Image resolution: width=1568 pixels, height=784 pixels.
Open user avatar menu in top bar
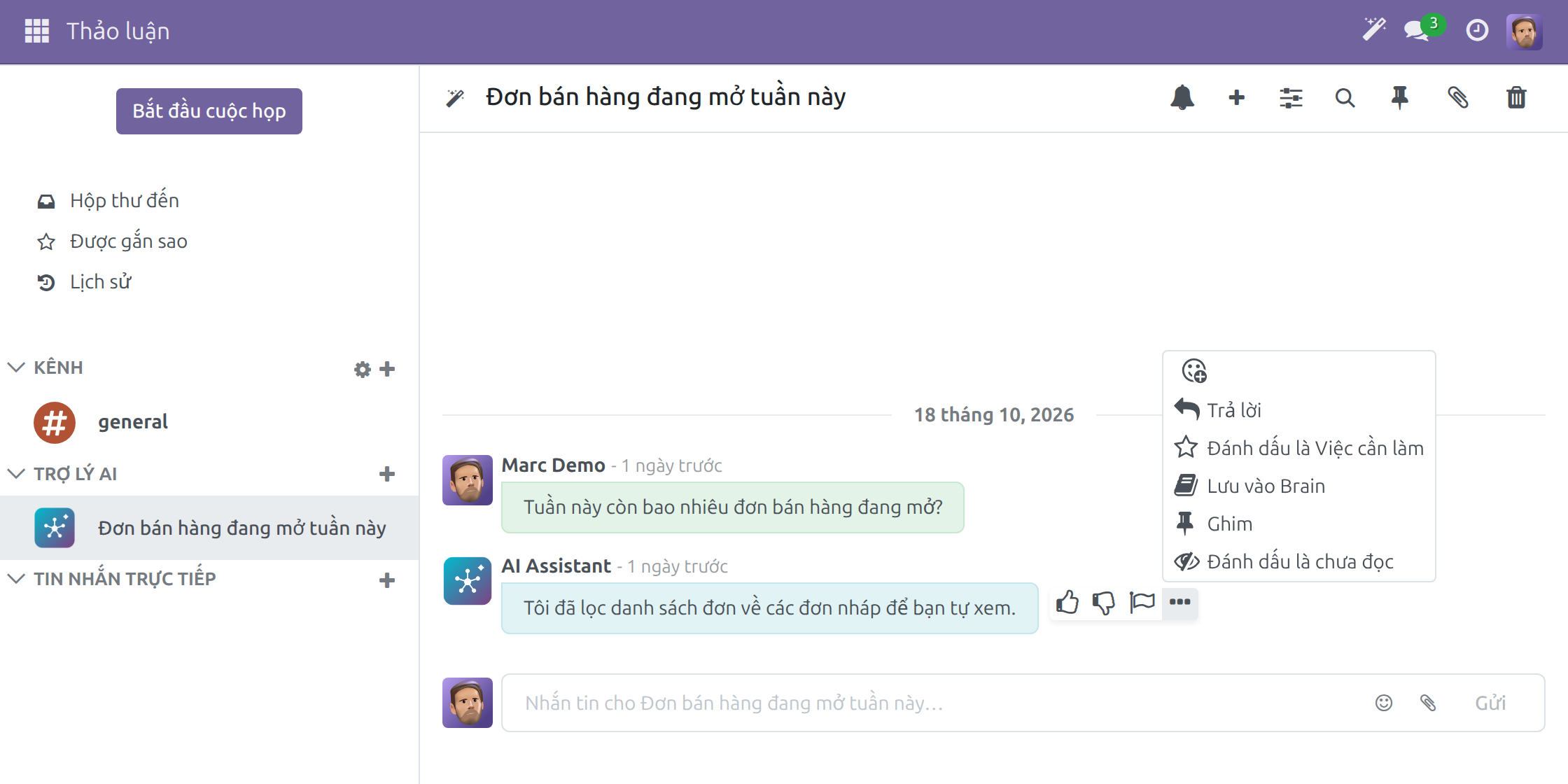(1524, 31)
